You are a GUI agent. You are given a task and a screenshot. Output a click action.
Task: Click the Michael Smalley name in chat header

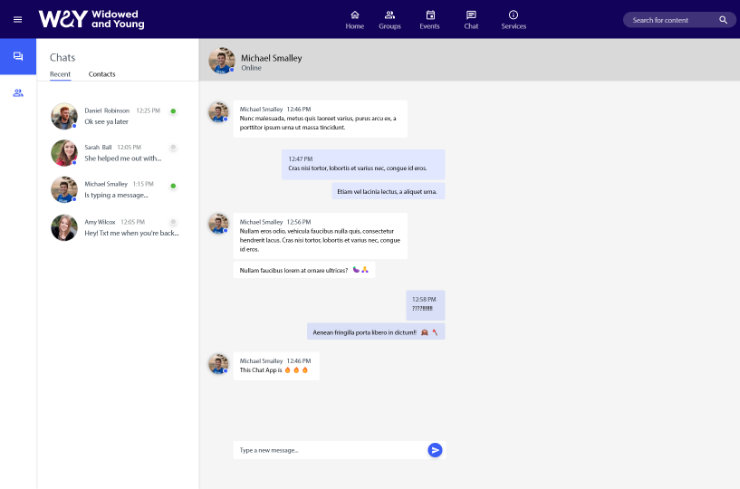click(271, 58)
